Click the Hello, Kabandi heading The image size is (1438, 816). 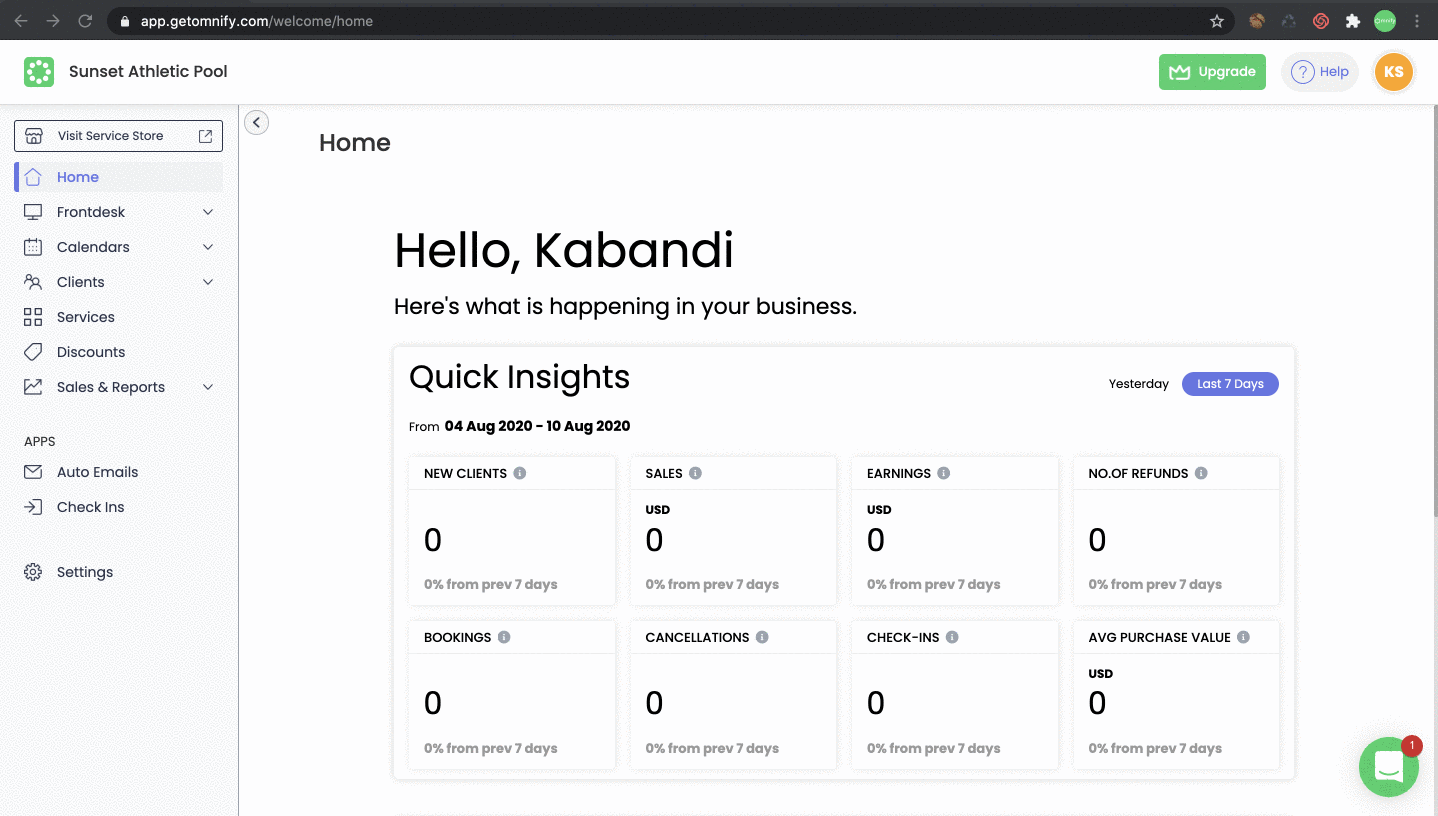[564, 251]
